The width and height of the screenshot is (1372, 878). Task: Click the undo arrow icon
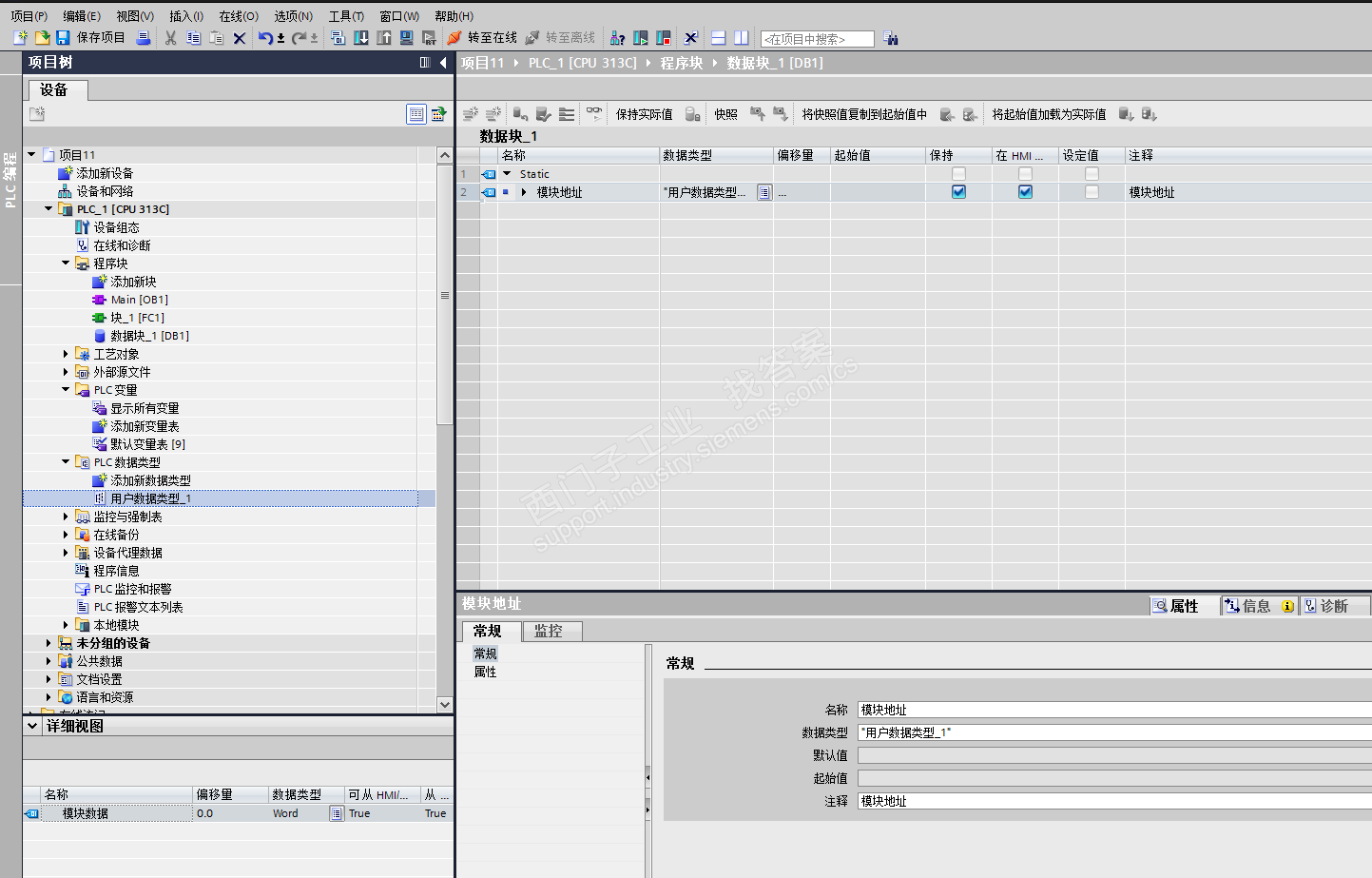click(265, 38)
